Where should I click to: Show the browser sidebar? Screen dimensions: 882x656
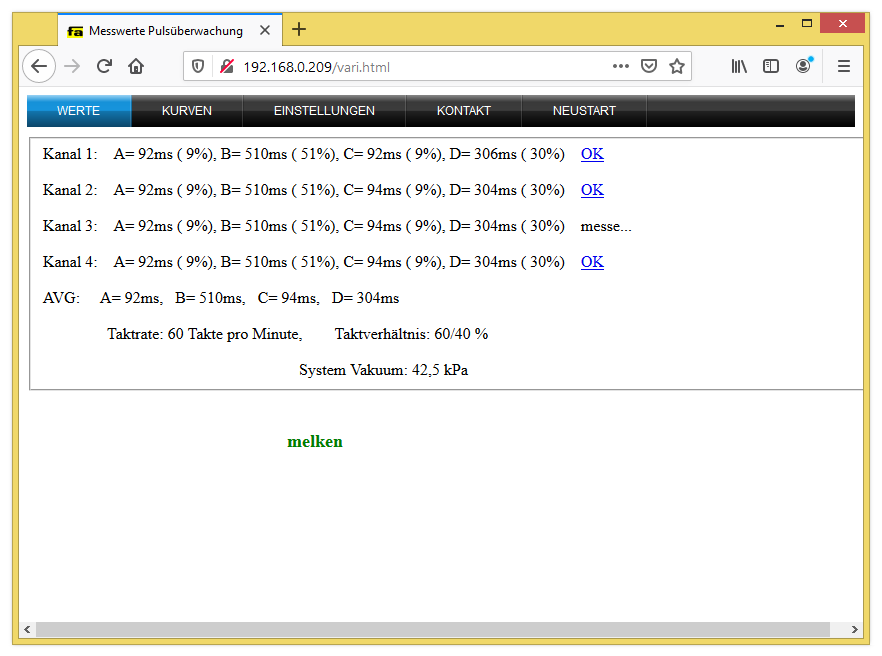[771, 66]
